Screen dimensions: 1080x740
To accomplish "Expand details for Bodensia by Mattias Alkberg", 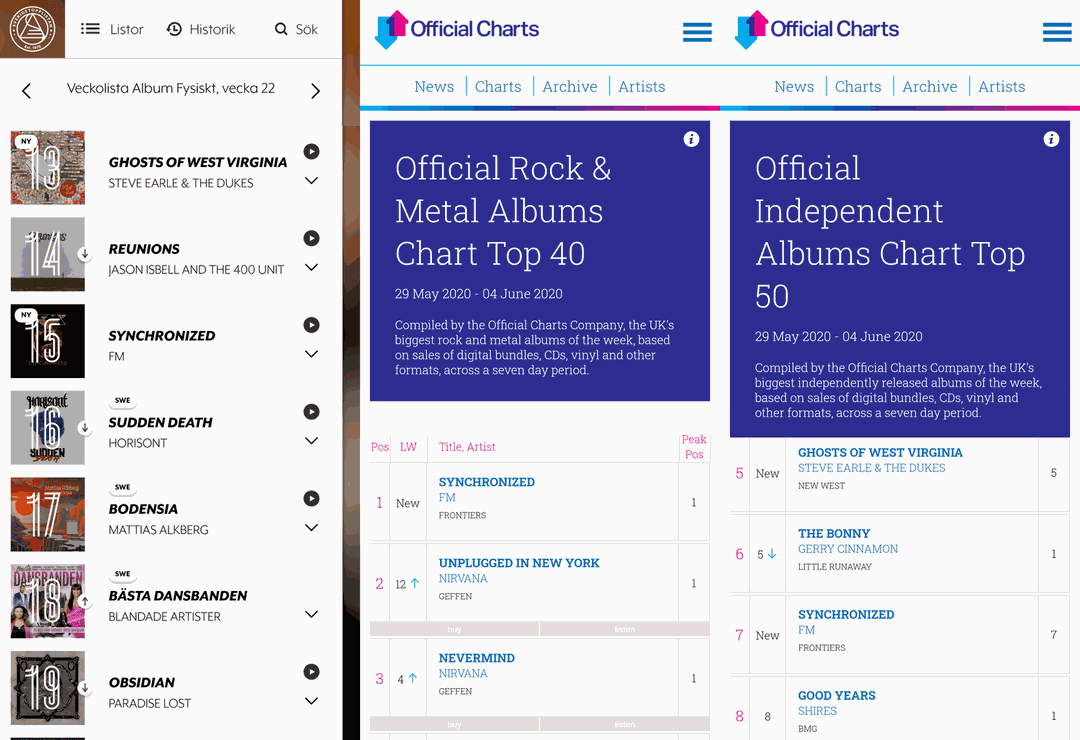I will pos(310,525).
